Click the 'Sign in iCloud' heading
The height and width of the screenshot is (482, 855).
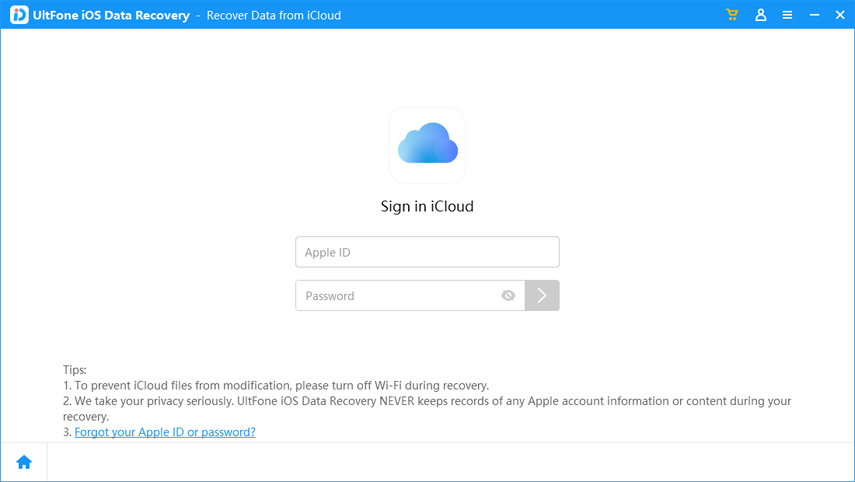(x=427, y=207)
